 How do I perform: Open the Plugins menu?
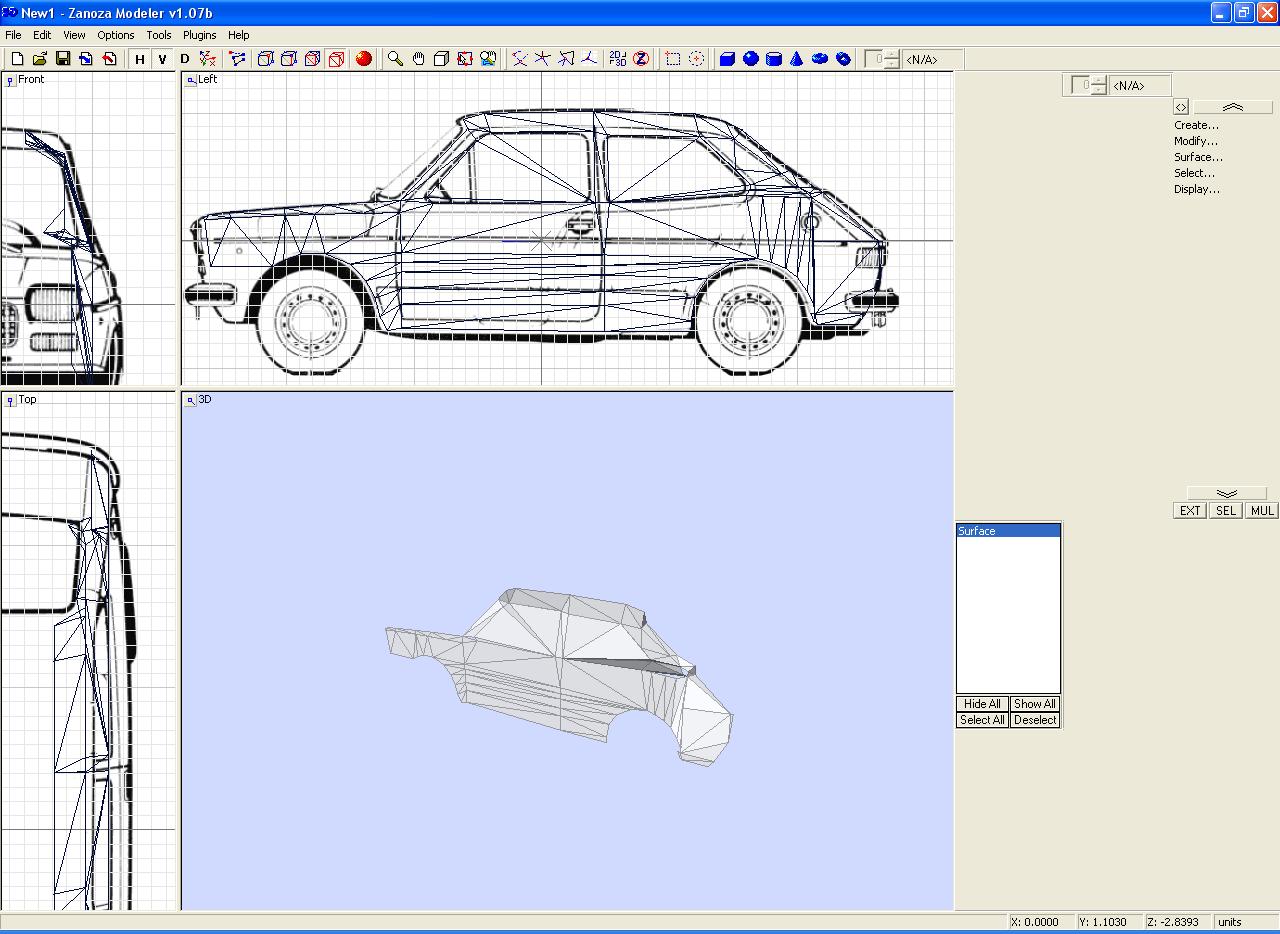(x=199, y=35)
